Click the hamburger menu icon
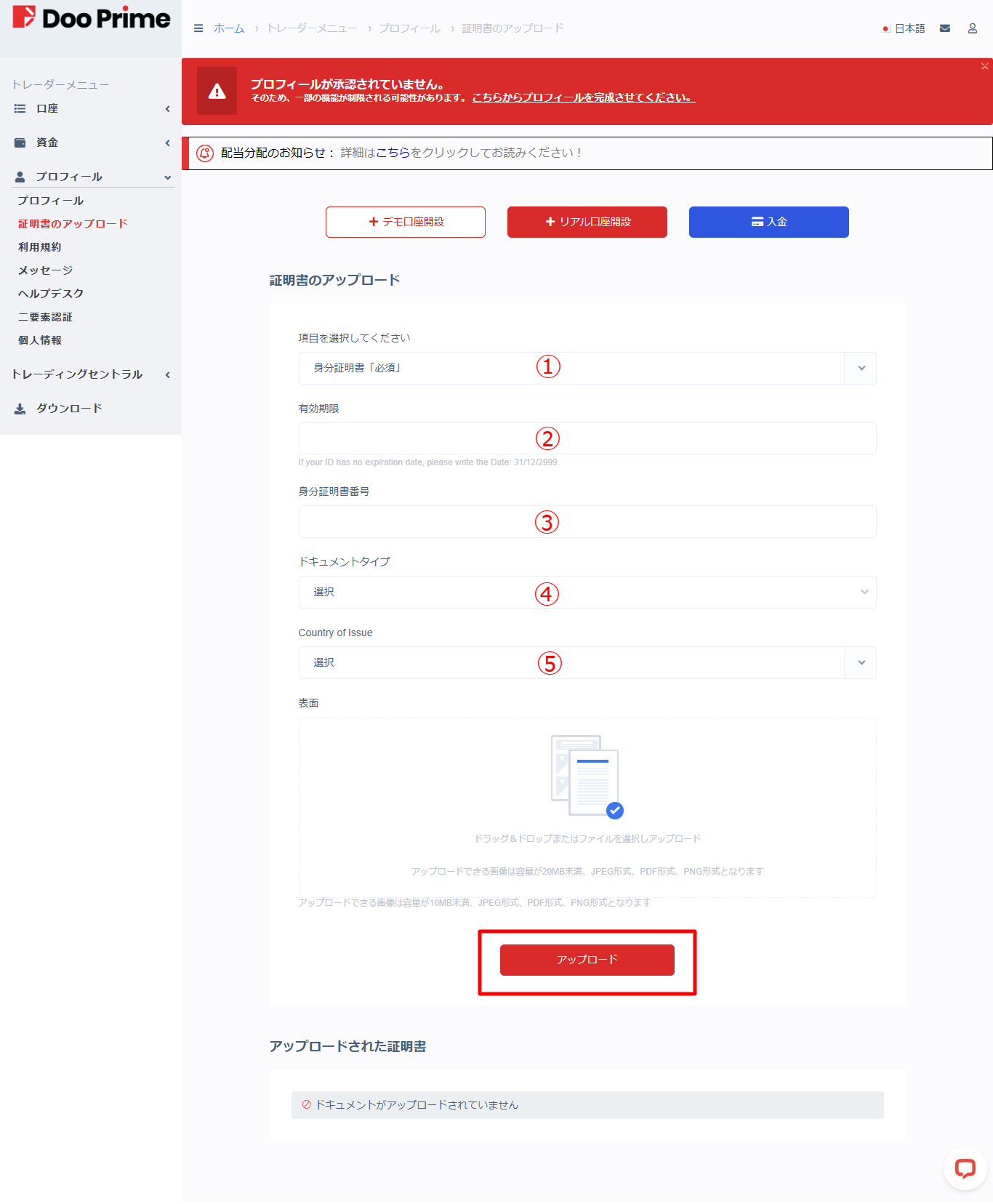The width and height of the screenshot is (993, 1204). [x=198, y=28]
